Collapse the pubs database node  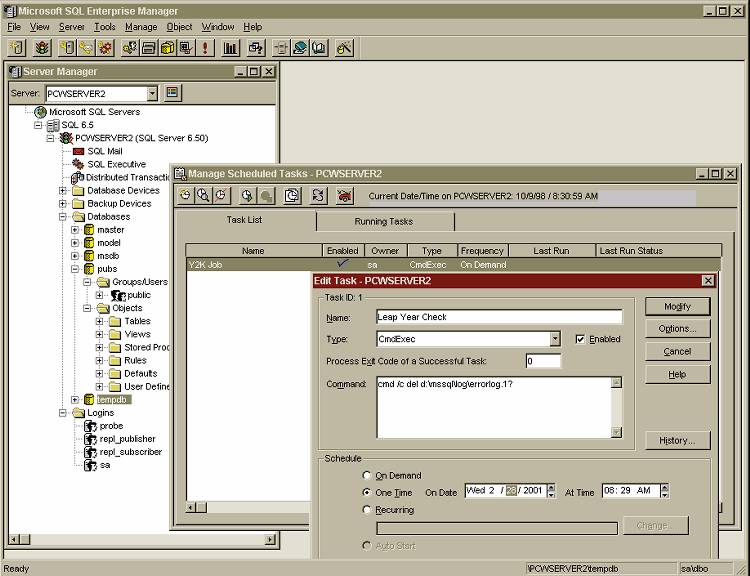pyautogui.click(x=75, y=269)
